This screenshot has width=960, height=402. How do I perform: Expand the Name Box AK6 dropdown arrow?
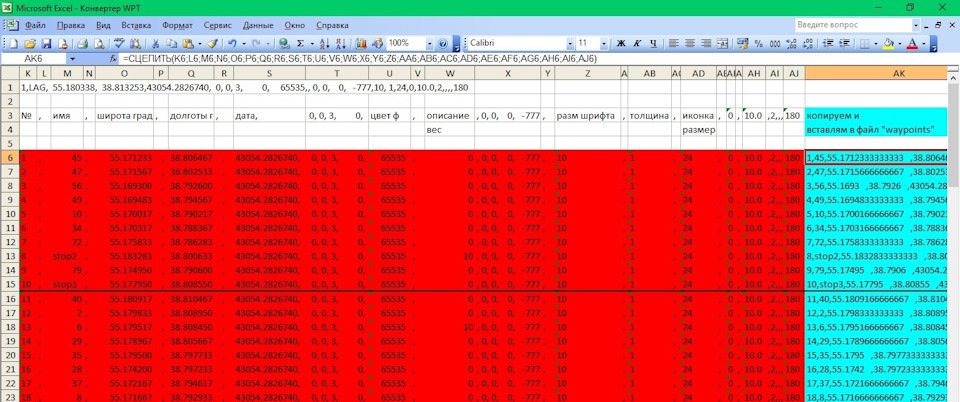click(x=72, y=59)
